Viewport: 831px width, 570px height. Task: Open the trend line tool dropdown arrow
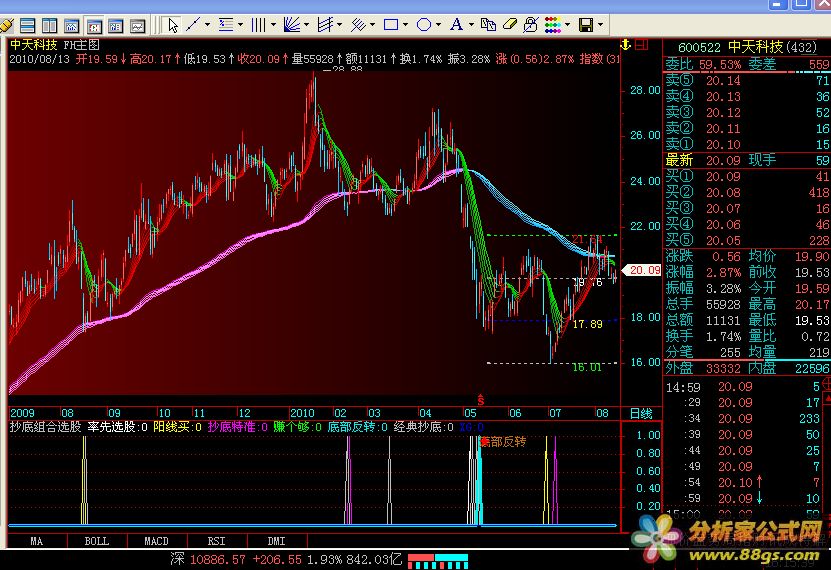[x=207, y=25]
